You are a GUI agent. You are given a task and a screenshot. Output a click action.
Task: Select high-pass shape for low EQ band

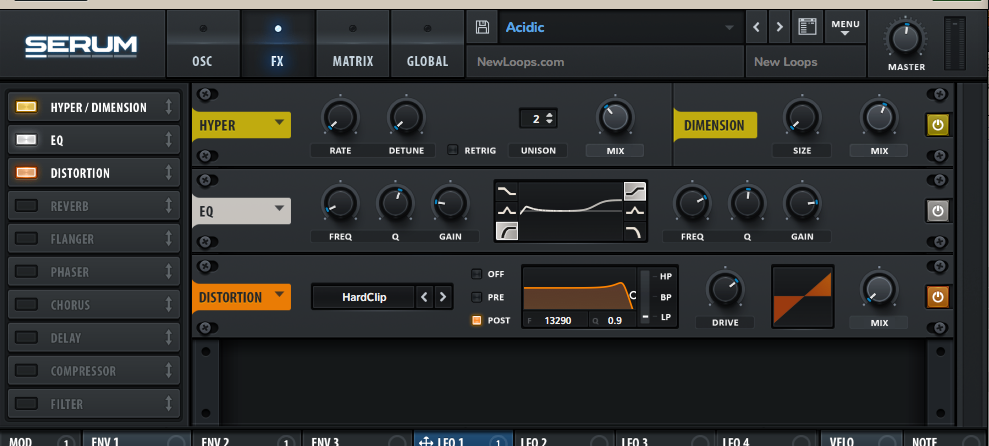coord(506,231)
